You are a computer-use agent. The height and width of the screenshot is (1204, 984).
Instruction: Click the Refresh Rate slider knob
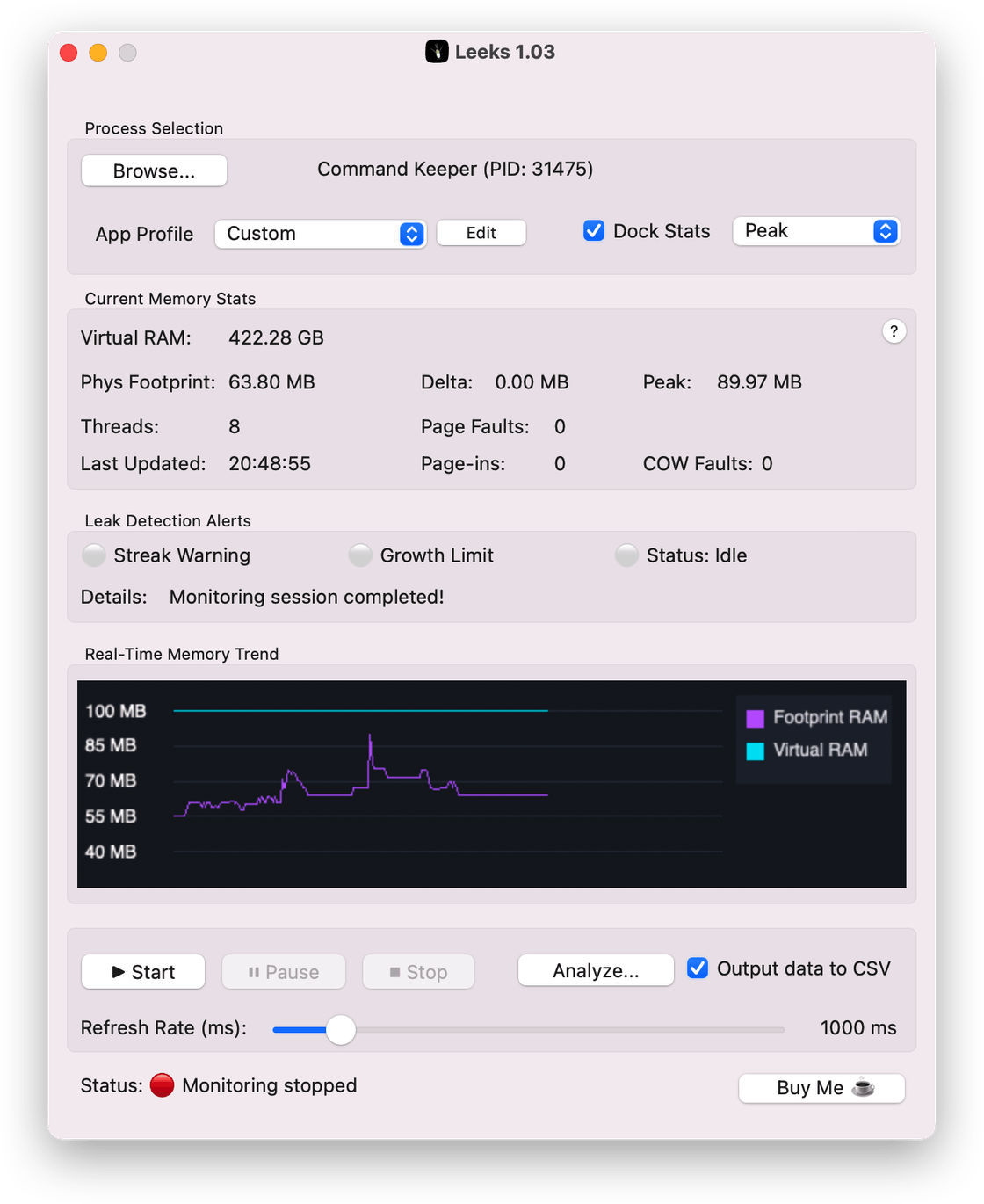coord(341,1029)
